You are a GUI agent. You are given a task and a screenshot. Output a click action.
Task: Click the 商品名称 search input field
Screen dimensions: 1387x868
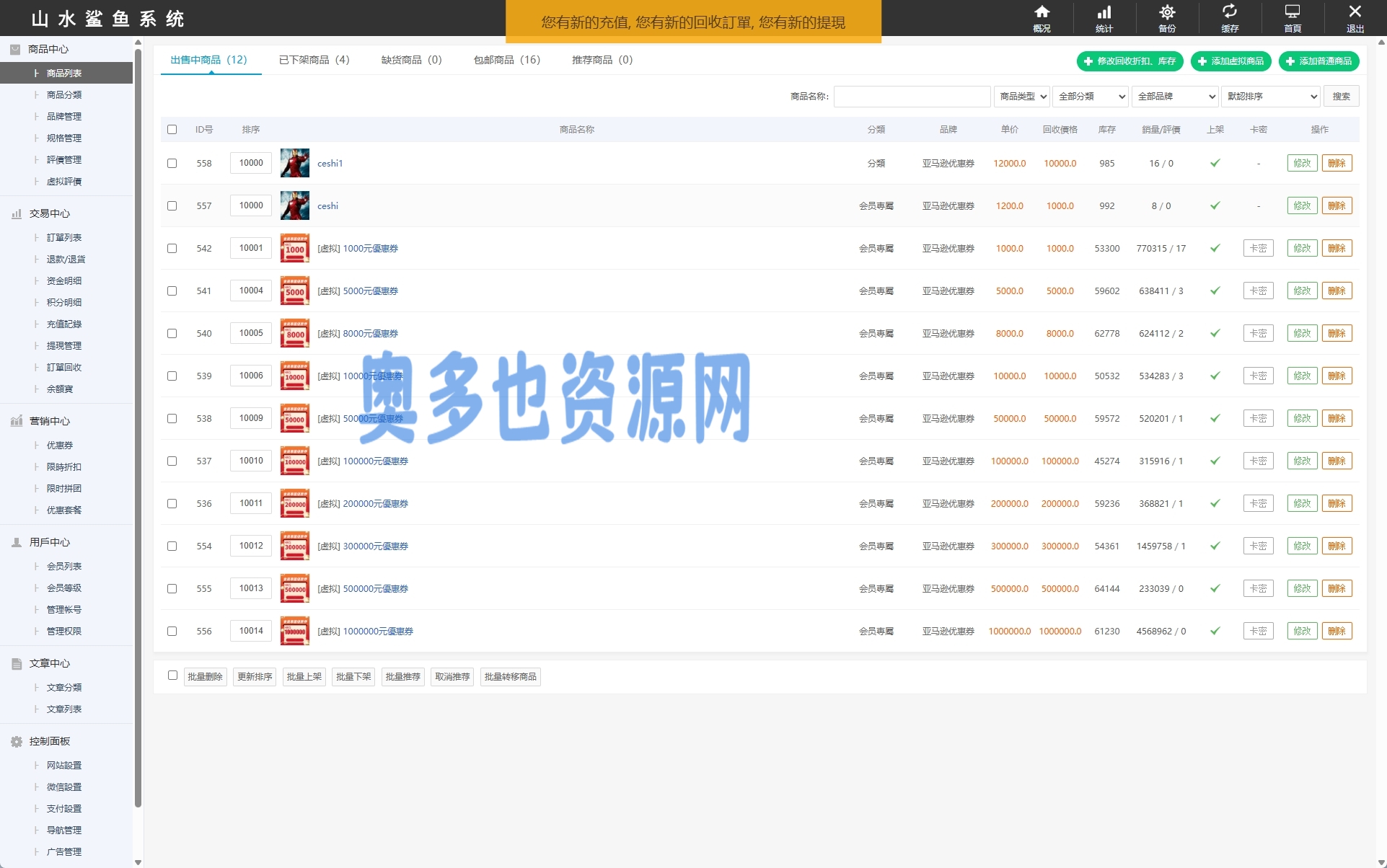[x=912, y=96]
